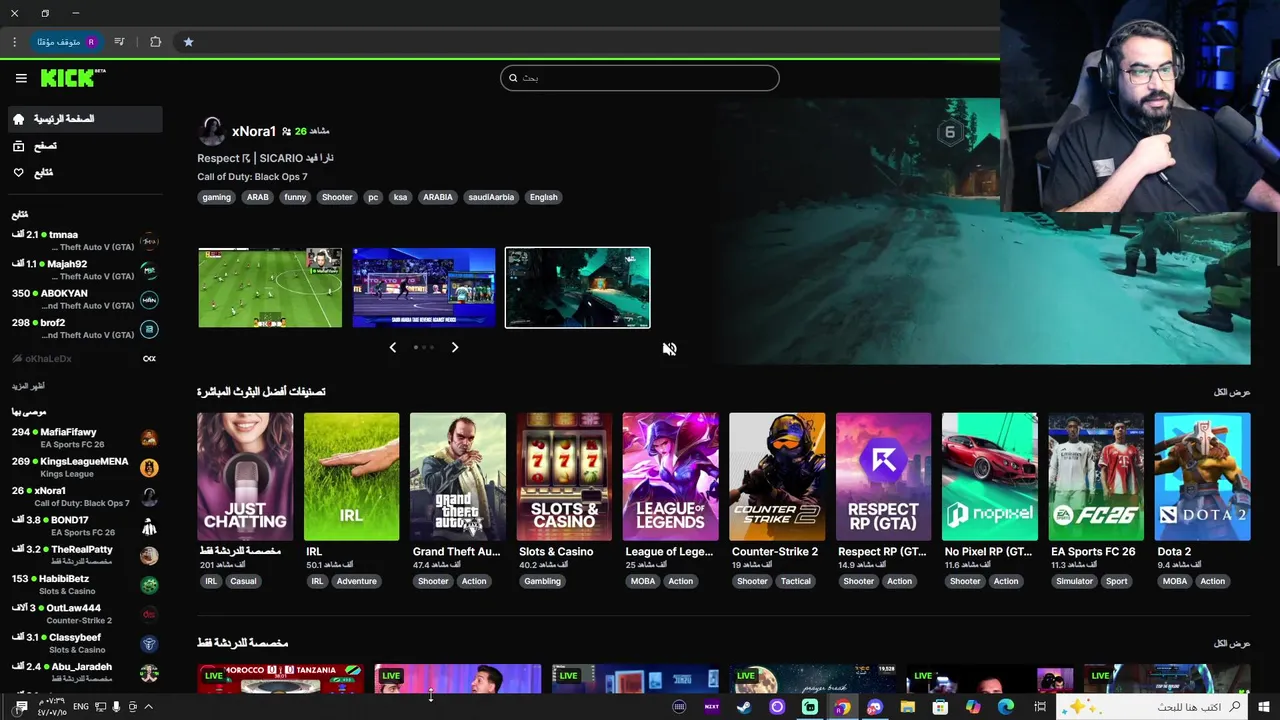Open Steam from the taskbar
The width and height of the screenshot is (1280, 720).
coord(744,707)
